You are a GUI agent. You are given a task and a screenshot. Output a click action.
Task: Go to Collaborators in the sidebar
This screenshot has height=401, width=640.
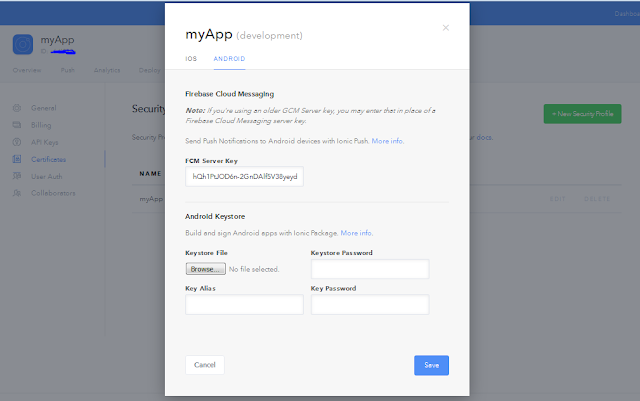53,193
